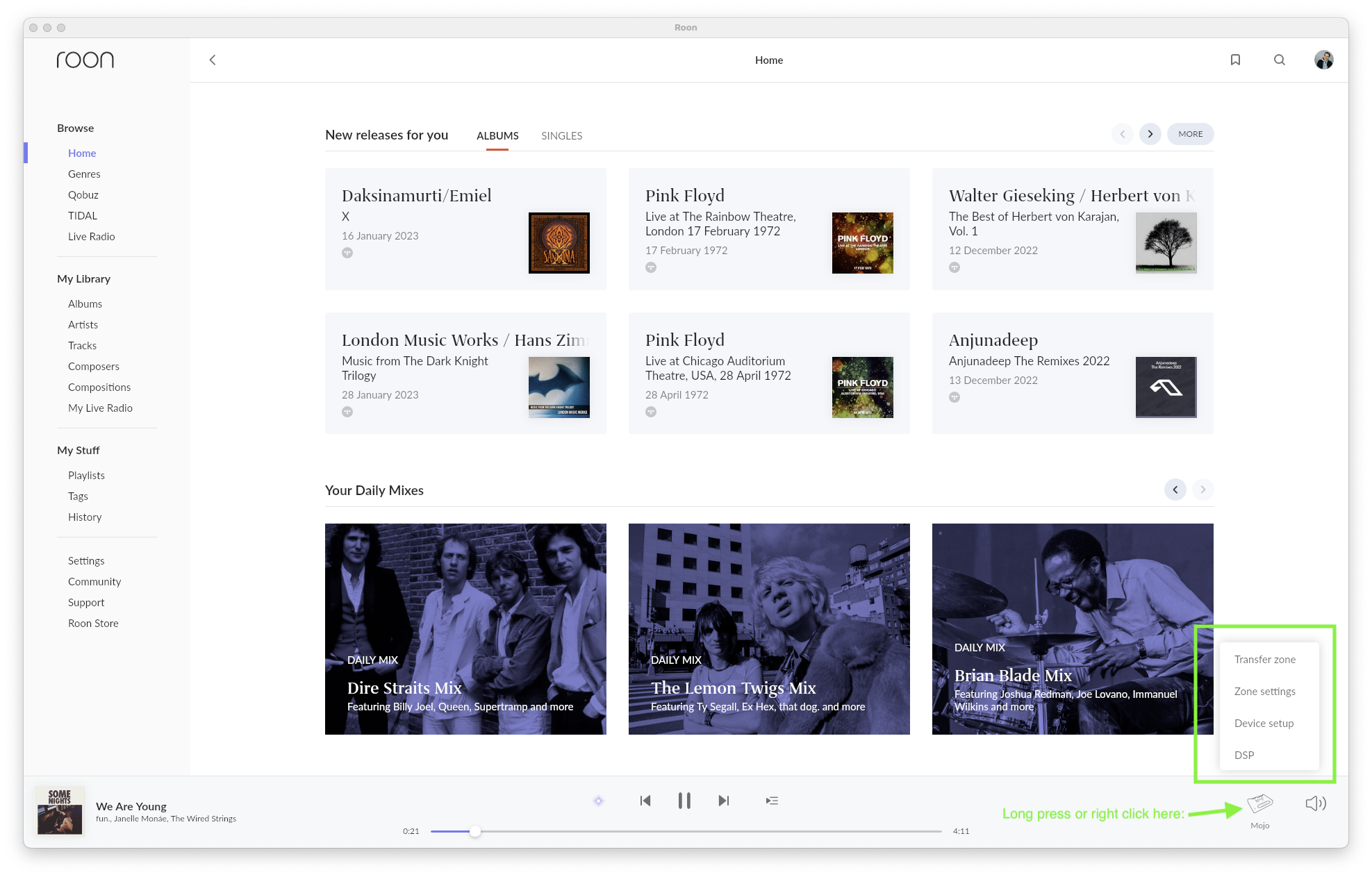Go to next Daily Mixes page
The height and width of the screenshot is (877, 1372).
click(1203, 490)
